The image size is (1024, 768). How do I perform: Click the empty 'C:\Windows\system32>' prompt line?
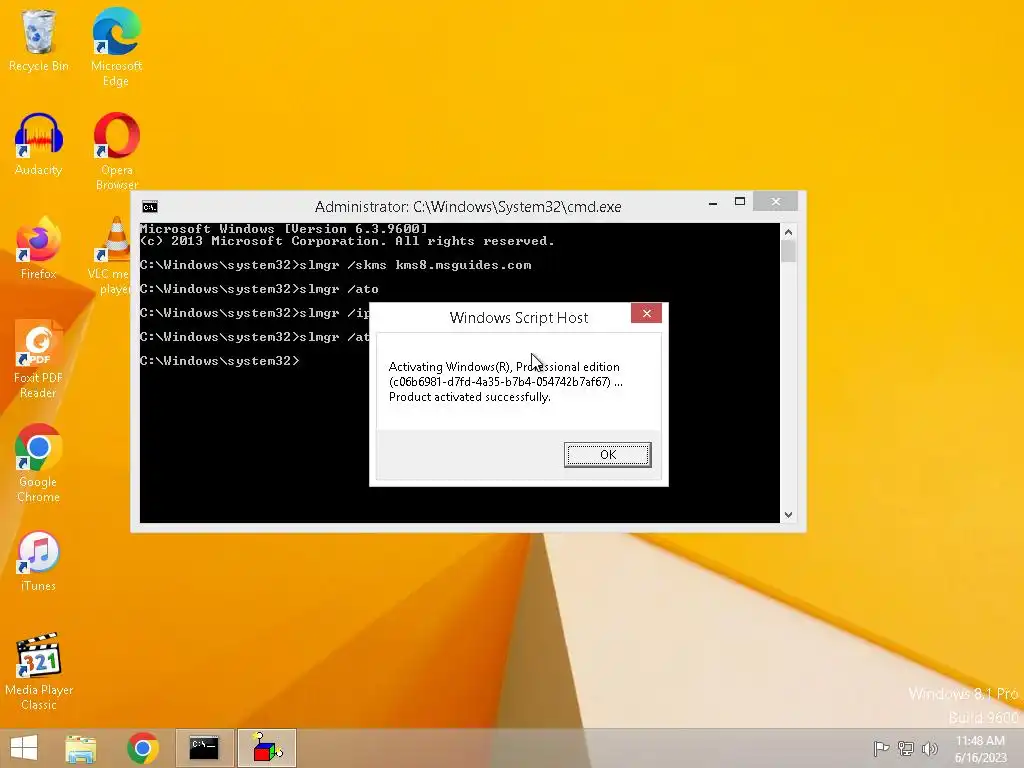tap(219, 360)
